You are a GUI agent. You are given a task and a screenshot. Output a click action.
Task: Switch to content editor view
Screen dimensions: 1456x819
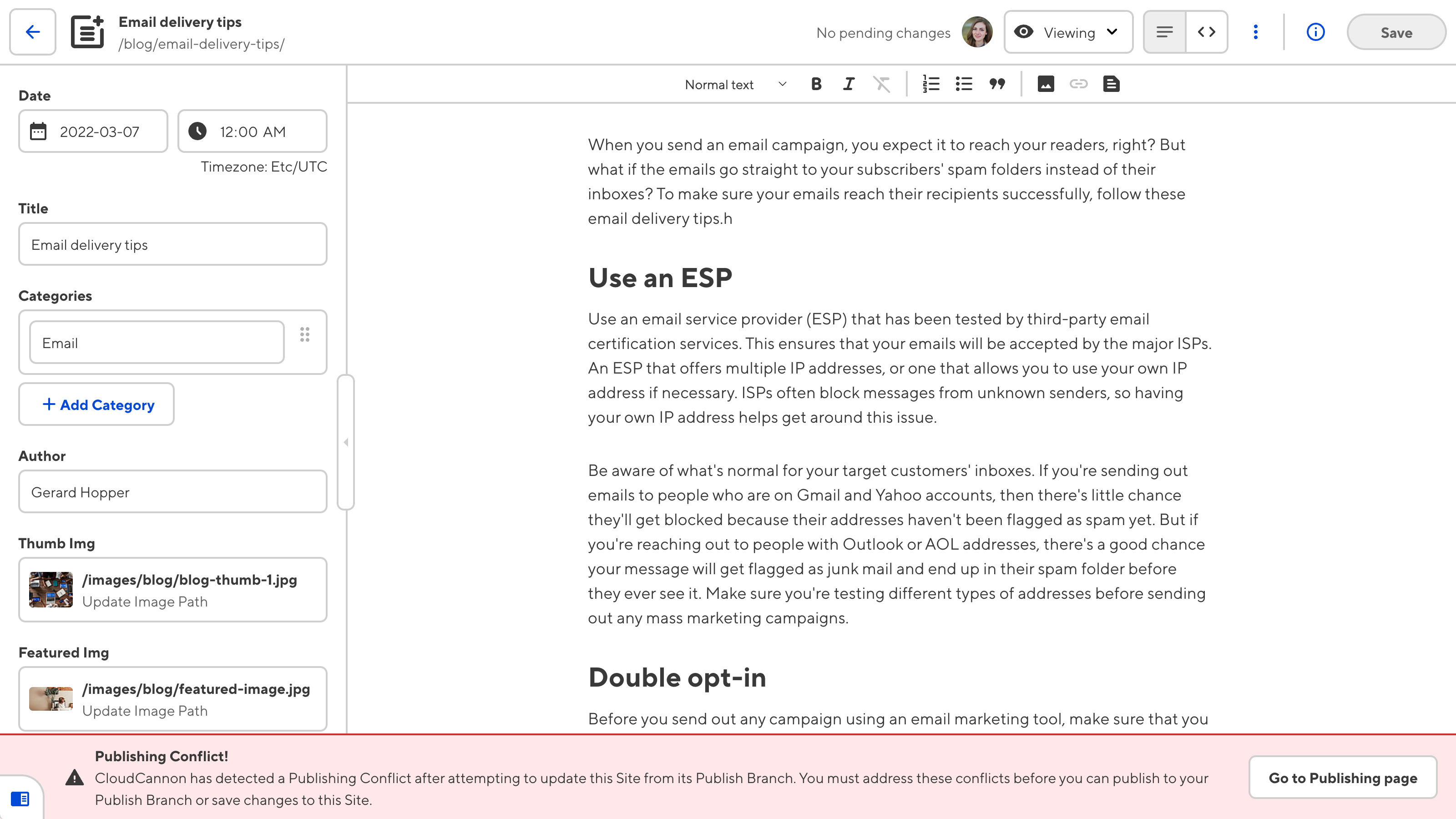1164,32
